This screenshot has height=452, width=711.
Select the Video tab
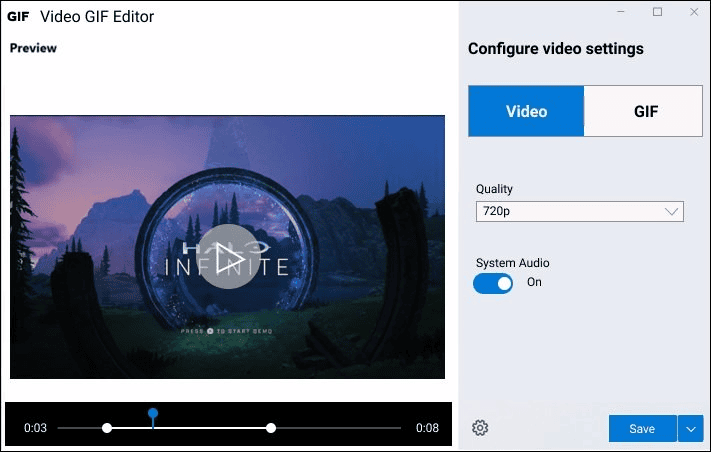526,111
